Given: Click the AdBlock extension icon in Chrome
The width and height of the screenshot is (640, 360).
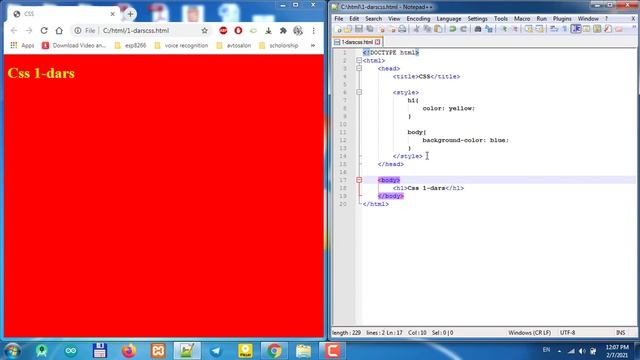Looking at the screenshot, I should [x=223, y=31].
